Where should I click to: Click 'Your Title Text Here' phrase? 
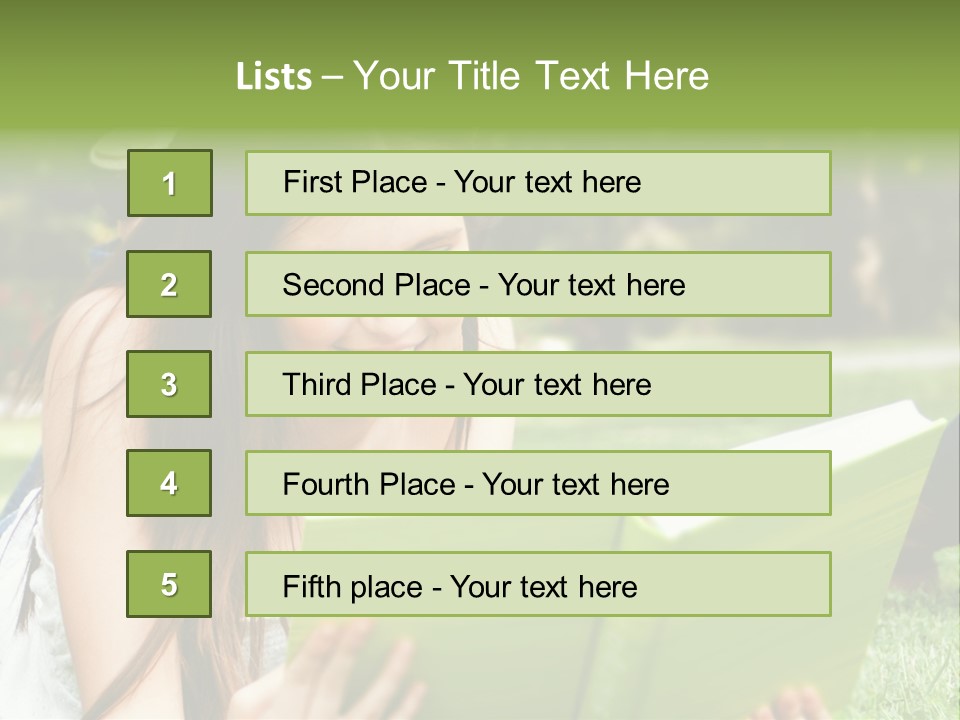(x=531, y=76)
